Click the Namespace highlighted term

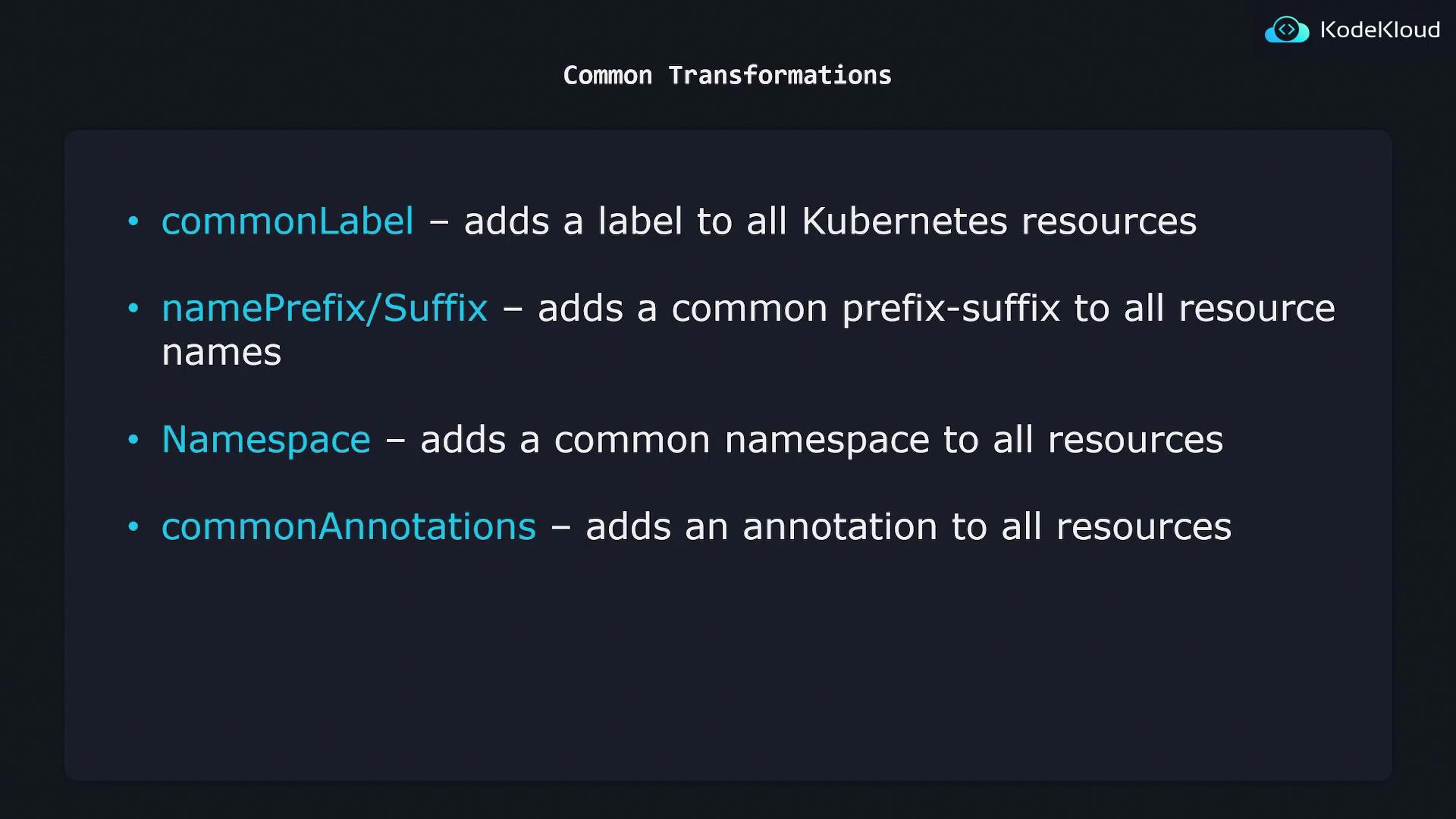[266, 440]
